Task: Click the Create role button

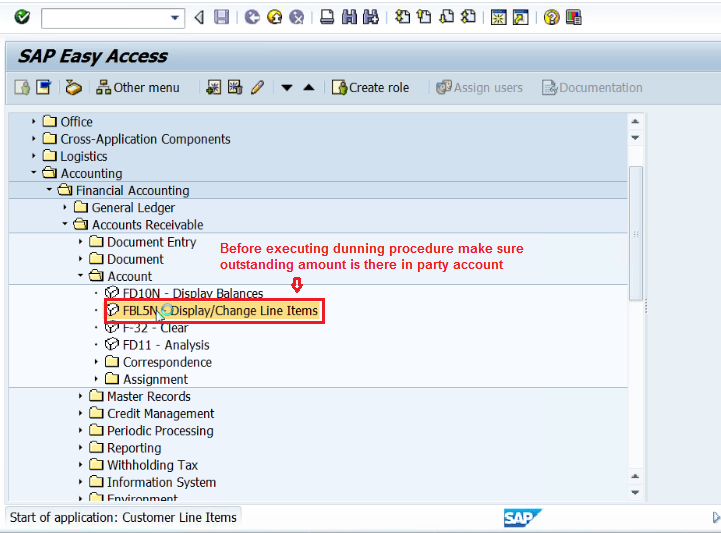Action: click(x=370, y=87)
